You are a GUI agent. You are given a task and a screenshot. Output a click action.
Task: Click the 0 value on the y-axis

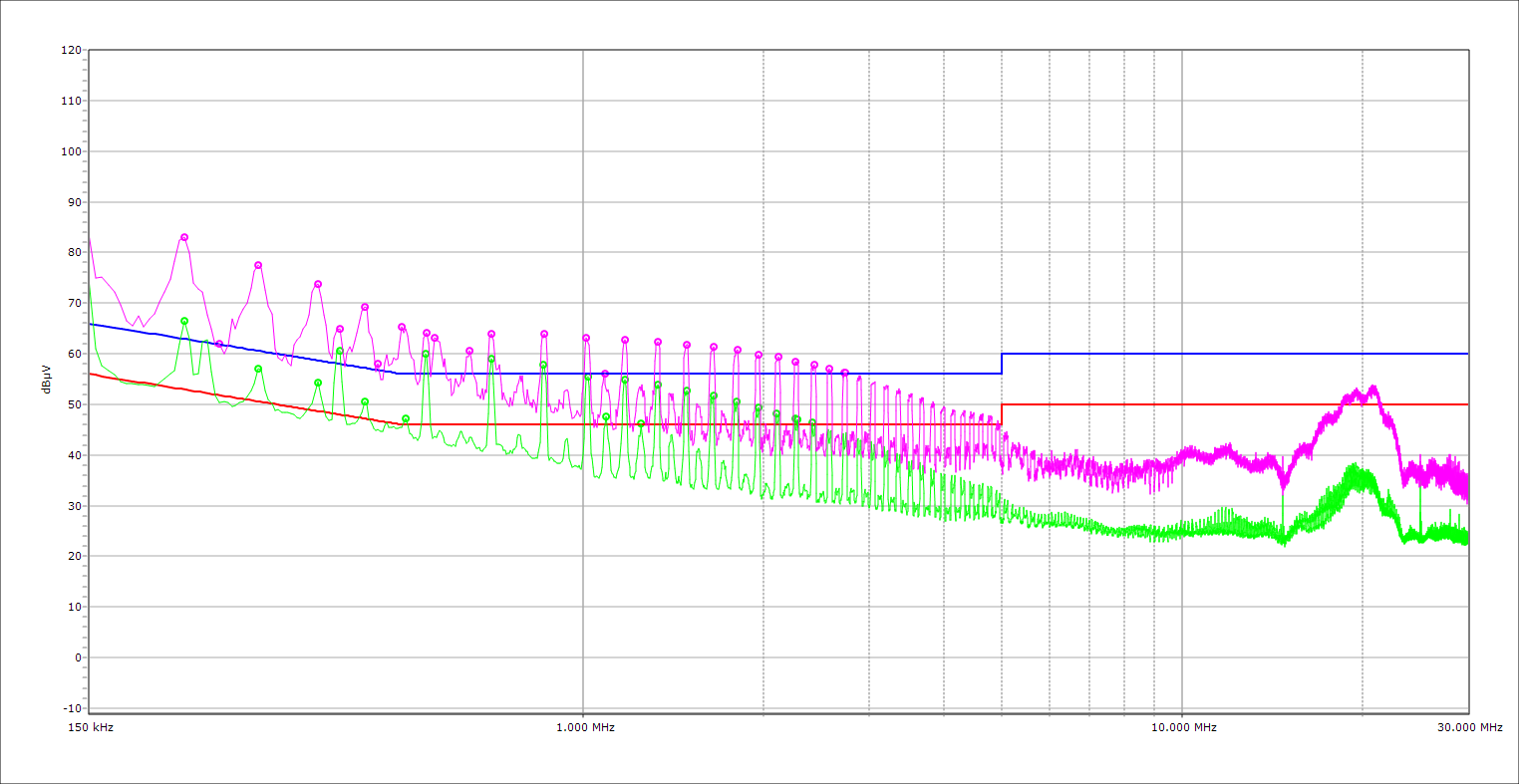[77, 657]
